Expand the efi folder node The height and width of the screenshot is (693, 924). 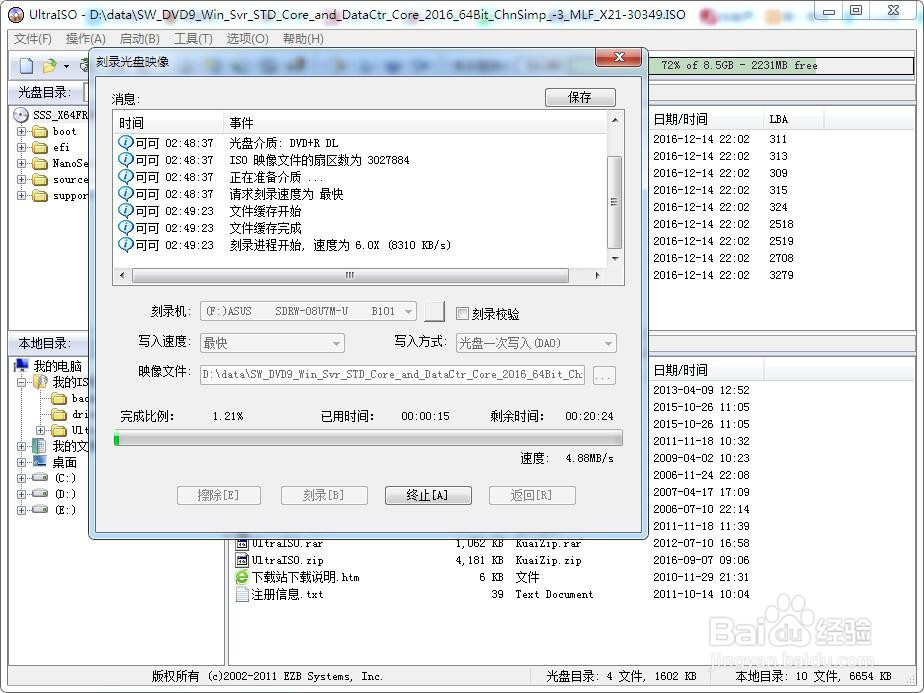point(22,147)
